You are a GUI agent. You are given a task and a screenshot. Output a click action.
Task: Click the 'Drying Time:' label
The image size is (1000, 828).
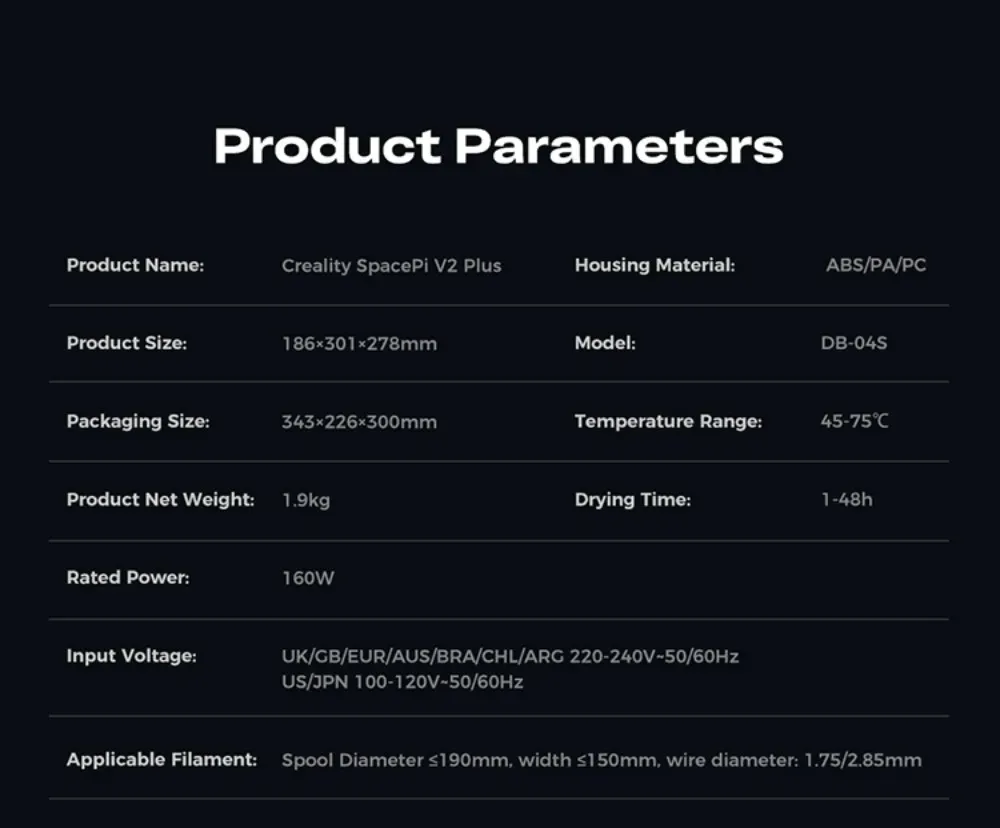point(633,499)
